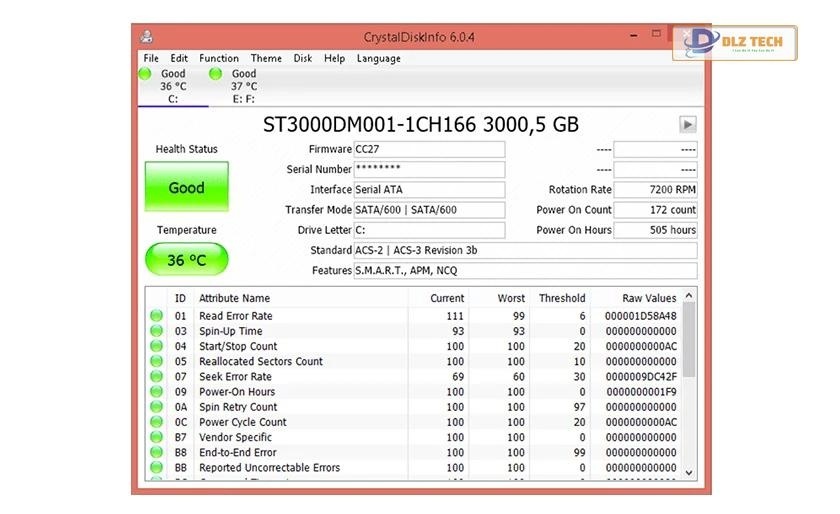Open the Theme menu
The image size is (840, 514).
point(266,58)
